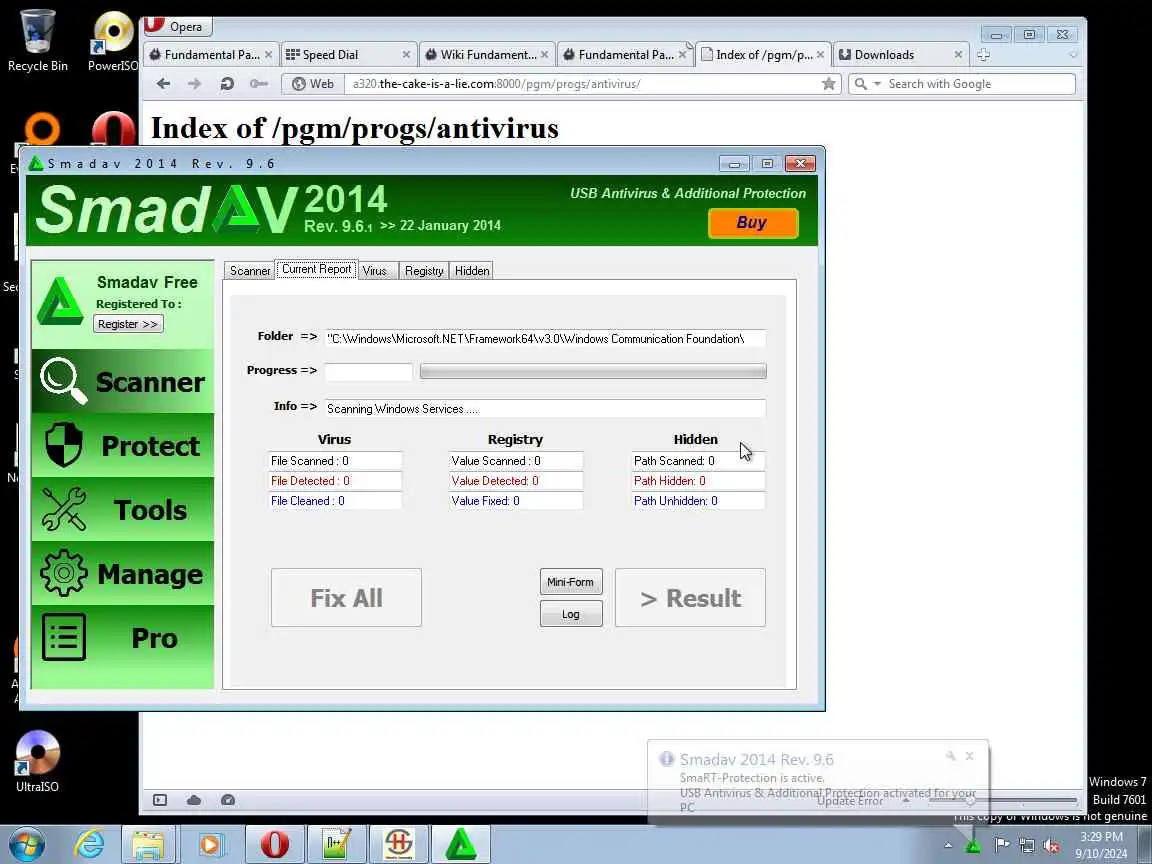Reload the page in Opera

point(227,84)
